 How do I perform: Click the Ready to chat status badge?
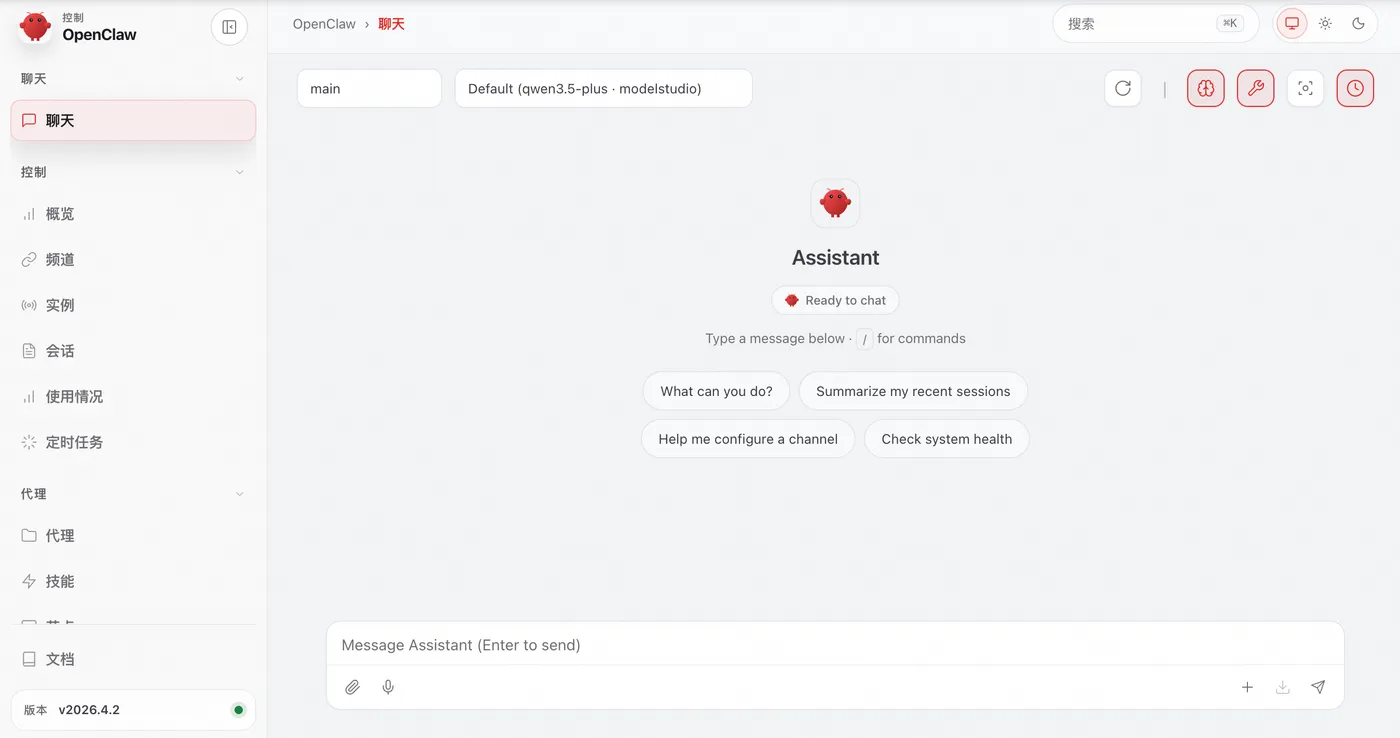[x=835, y=300]
